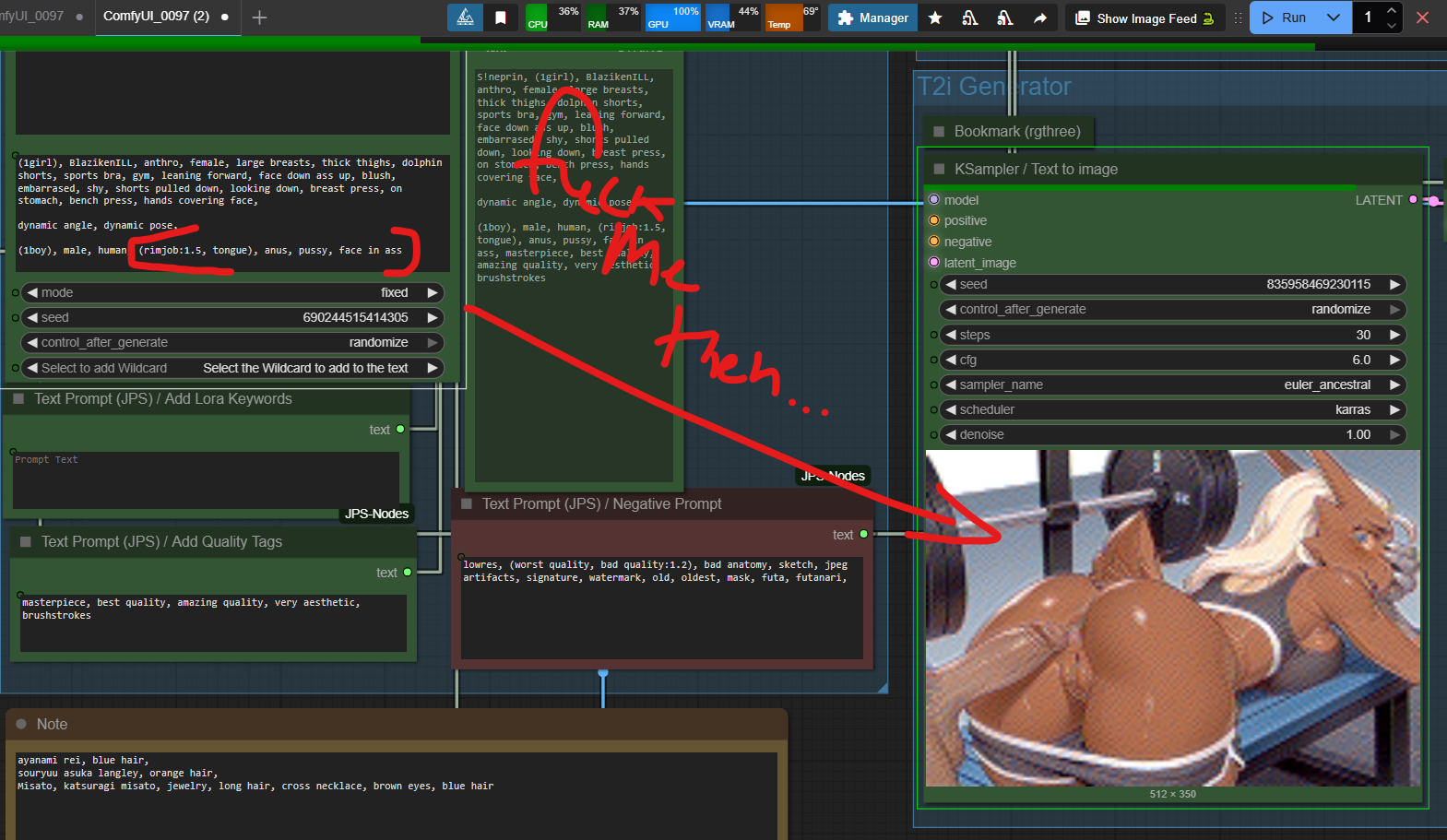1447x840 pixels.
Task: Click the Negative Prompt text output port
Action: 863,534
